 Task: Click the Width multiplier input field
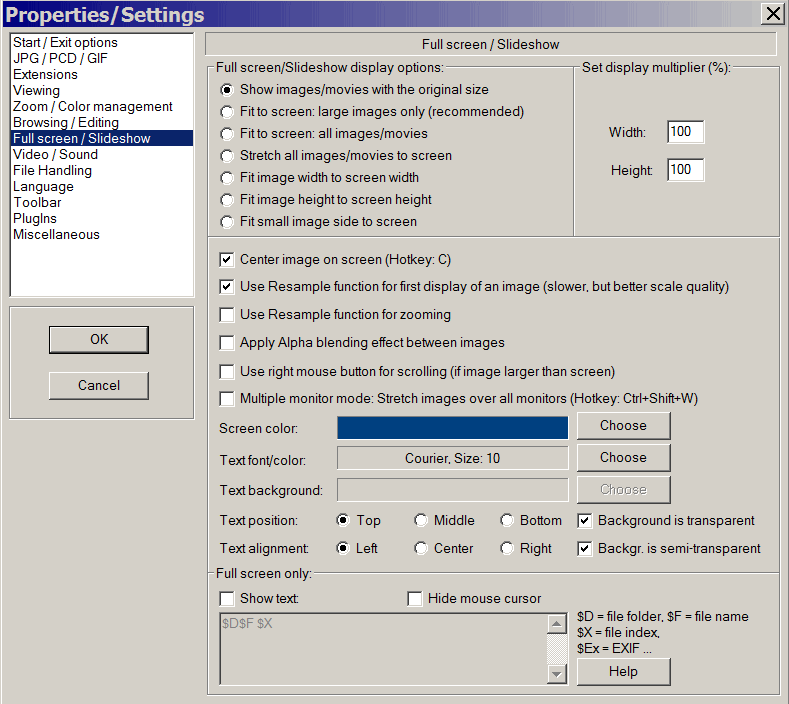pyautogui.click(x=685, y=133)
